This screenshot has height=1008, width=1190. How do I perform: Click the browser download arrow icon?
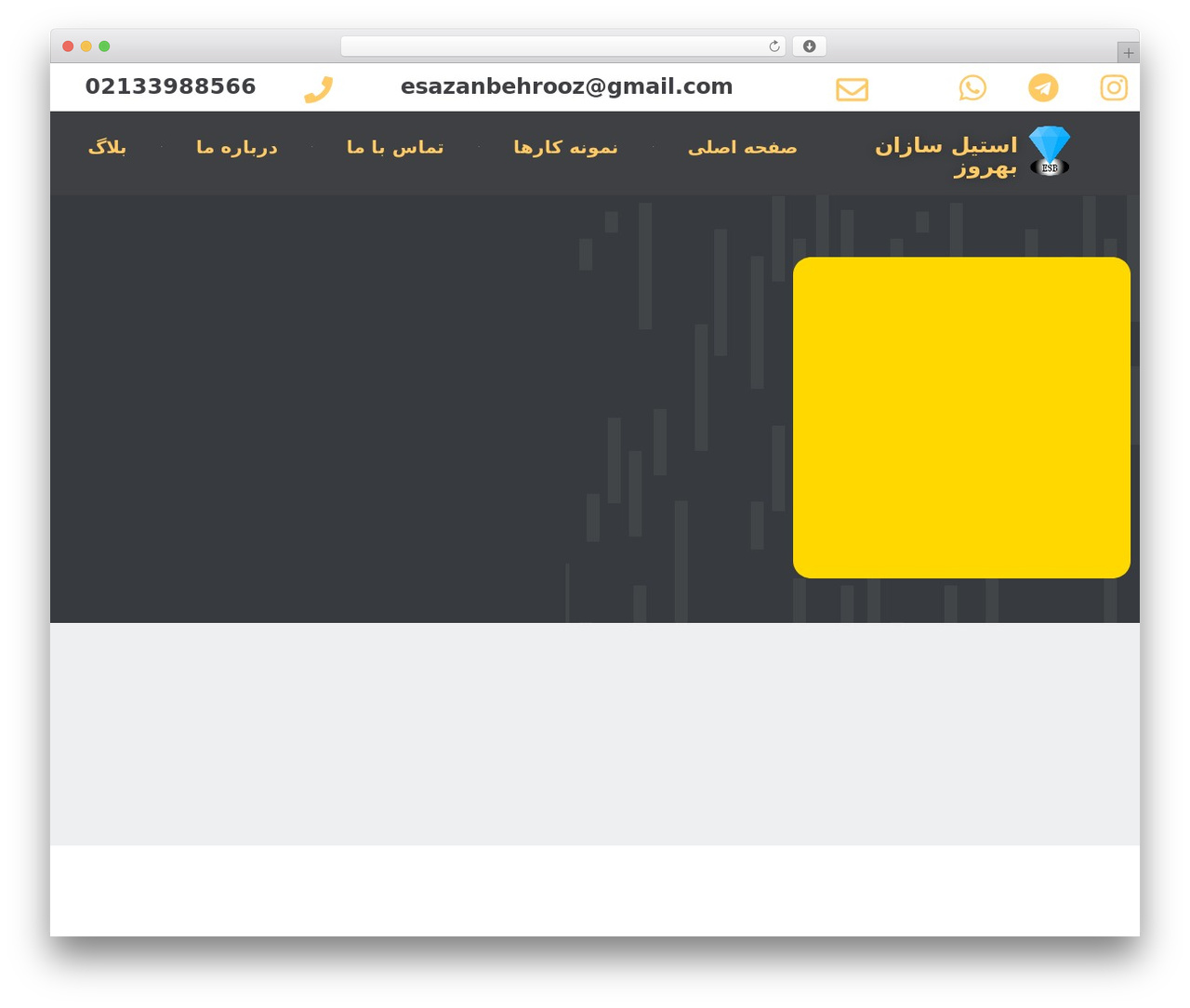pyautogui.click(x=809, y=46)
